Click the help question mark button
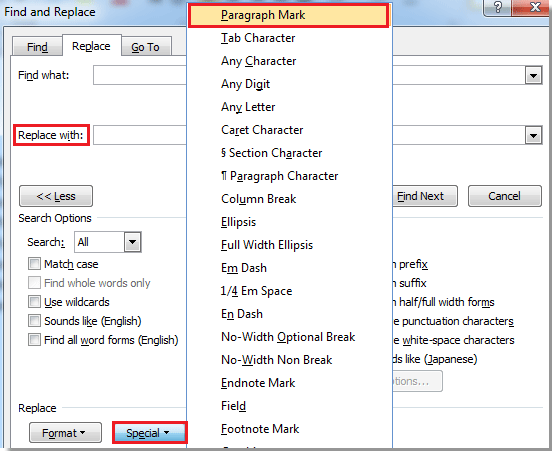Image resolution: width=552 pixels, height=451 pixels. click(498, 7)
